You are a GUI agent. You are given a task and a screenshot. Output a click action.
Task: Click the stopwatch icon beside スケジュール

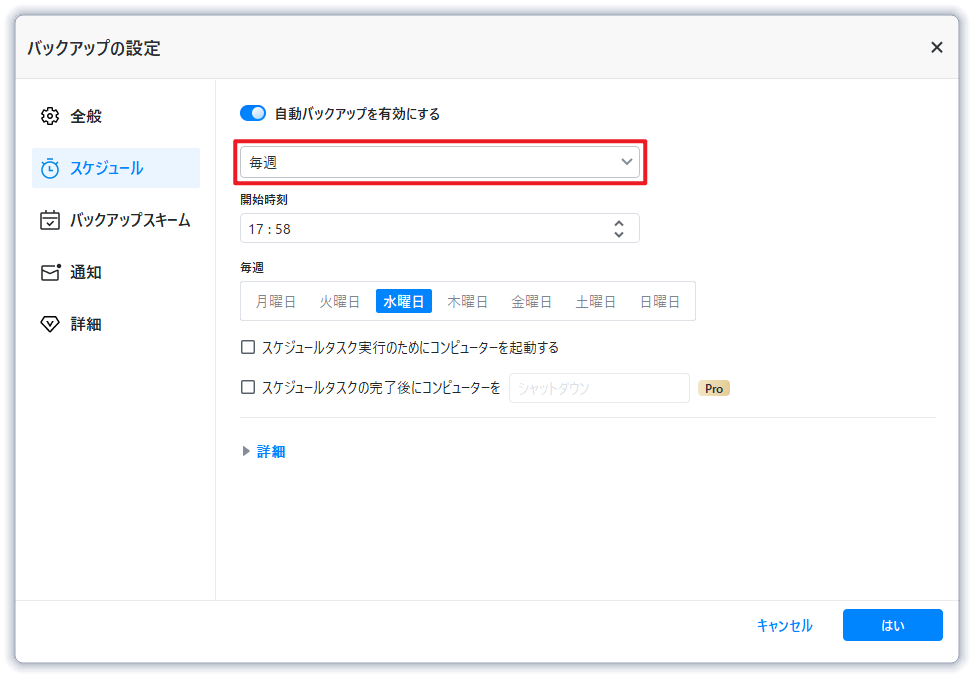point(50,168)
